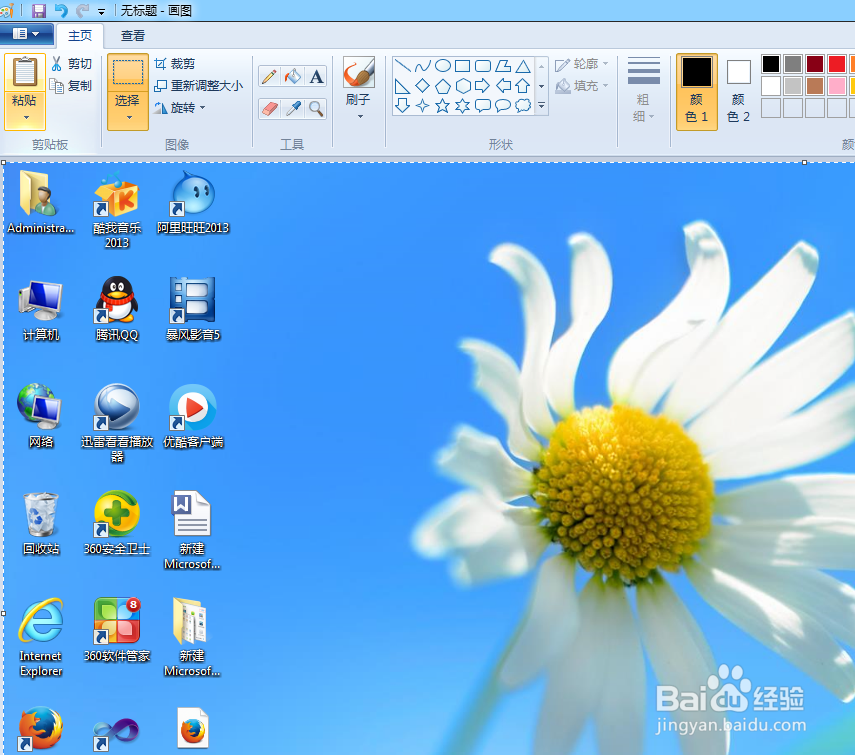Image resolution: width=855 pixels, height=755 pixels.
Task: Choose the Triangle shape
Action: (x=523, y=66)
